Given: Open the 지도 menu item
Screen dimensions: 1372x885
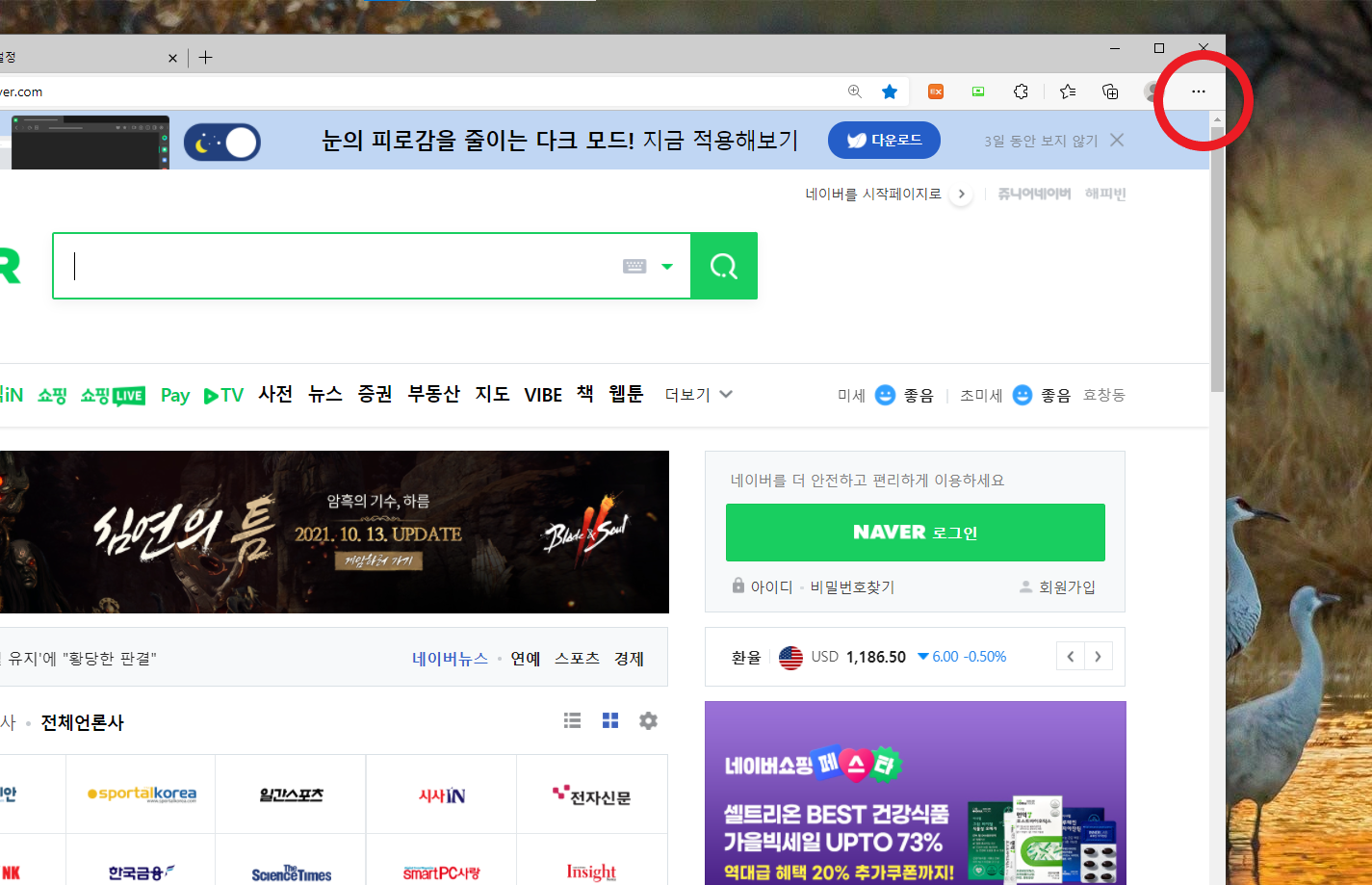Looking at the screenshot, I should pyautogui.click(x=492, y=394).
